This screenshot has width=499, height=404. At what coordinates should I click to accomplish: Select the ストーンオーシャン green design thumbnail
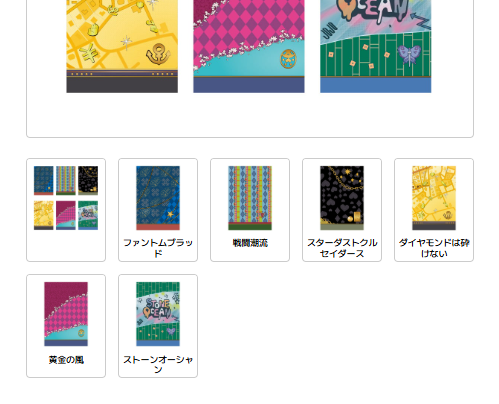pyautogui.click(x=158, y=314)
